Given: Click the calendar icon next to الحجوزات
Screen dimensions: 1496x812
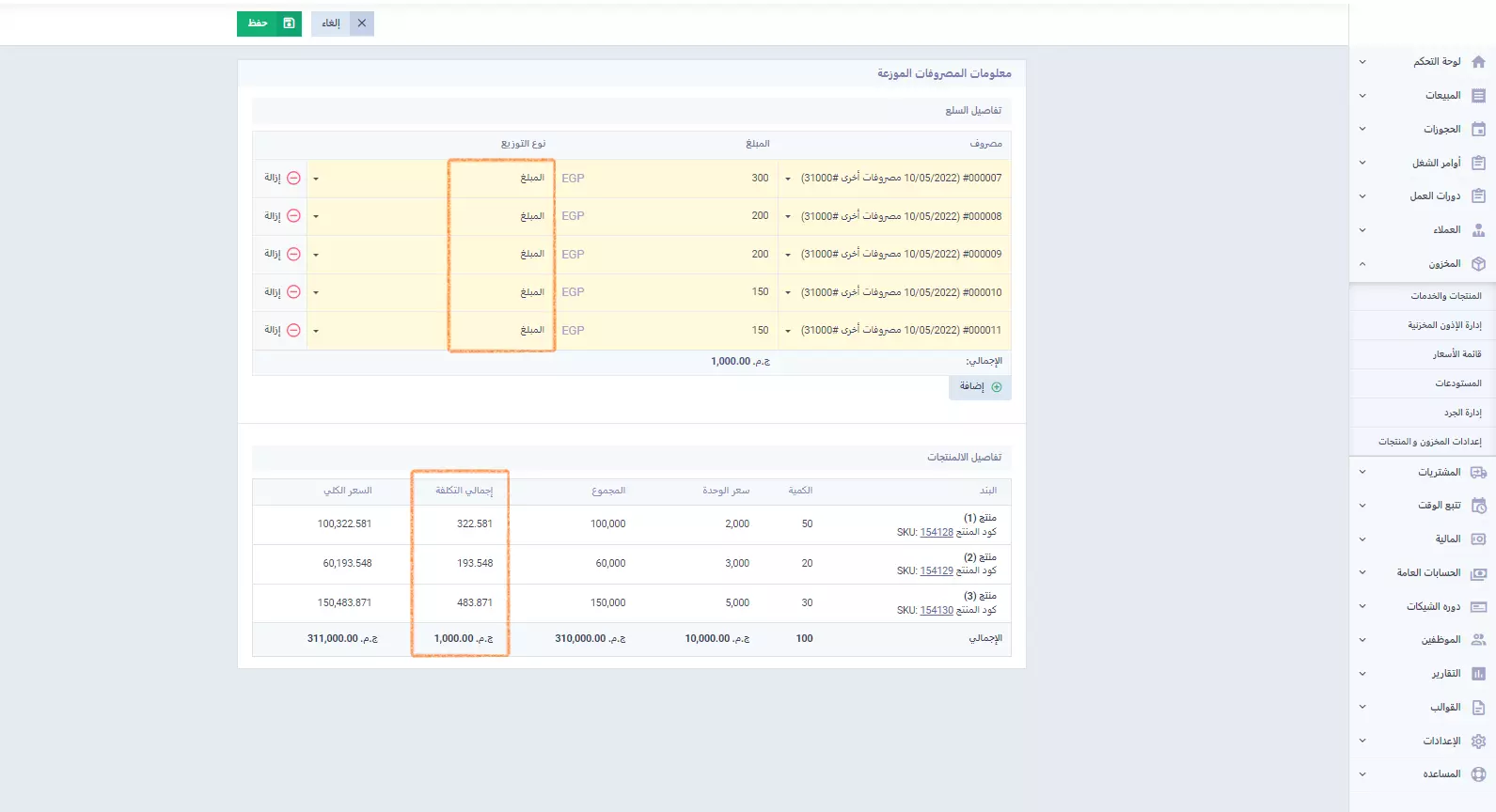Looking at the screenshot, I should coord(1478,130).
